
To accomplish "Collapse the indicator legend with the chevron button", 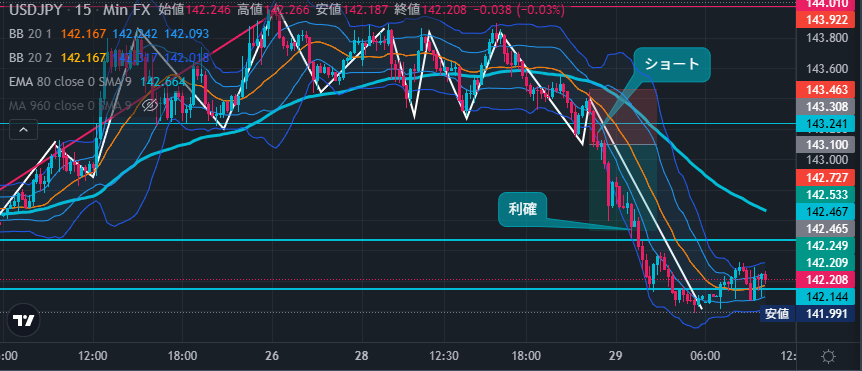I will coord(24,130).
